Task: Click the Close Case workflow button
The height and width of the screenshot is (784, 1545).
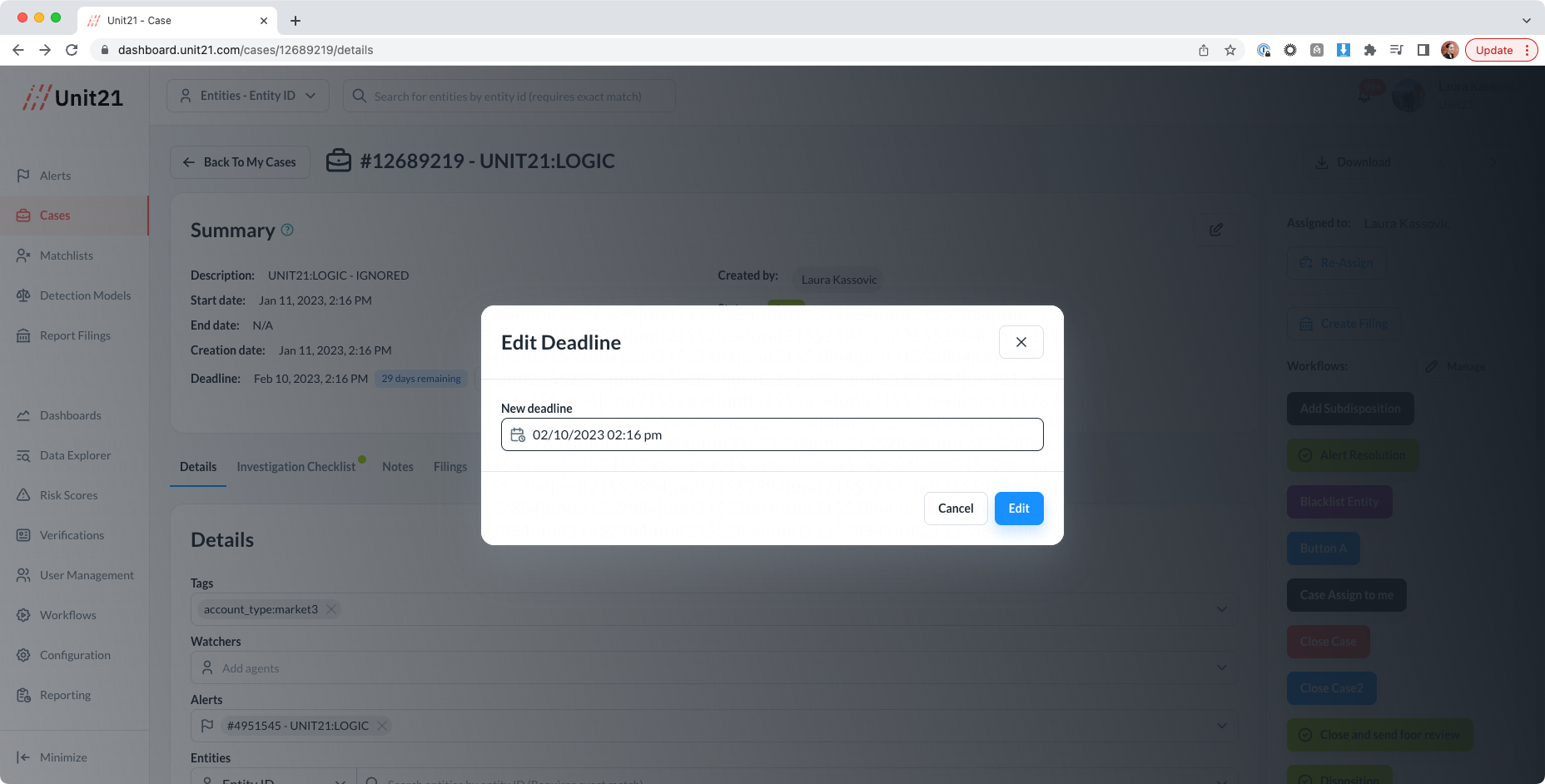Action: coord(1329,642)
